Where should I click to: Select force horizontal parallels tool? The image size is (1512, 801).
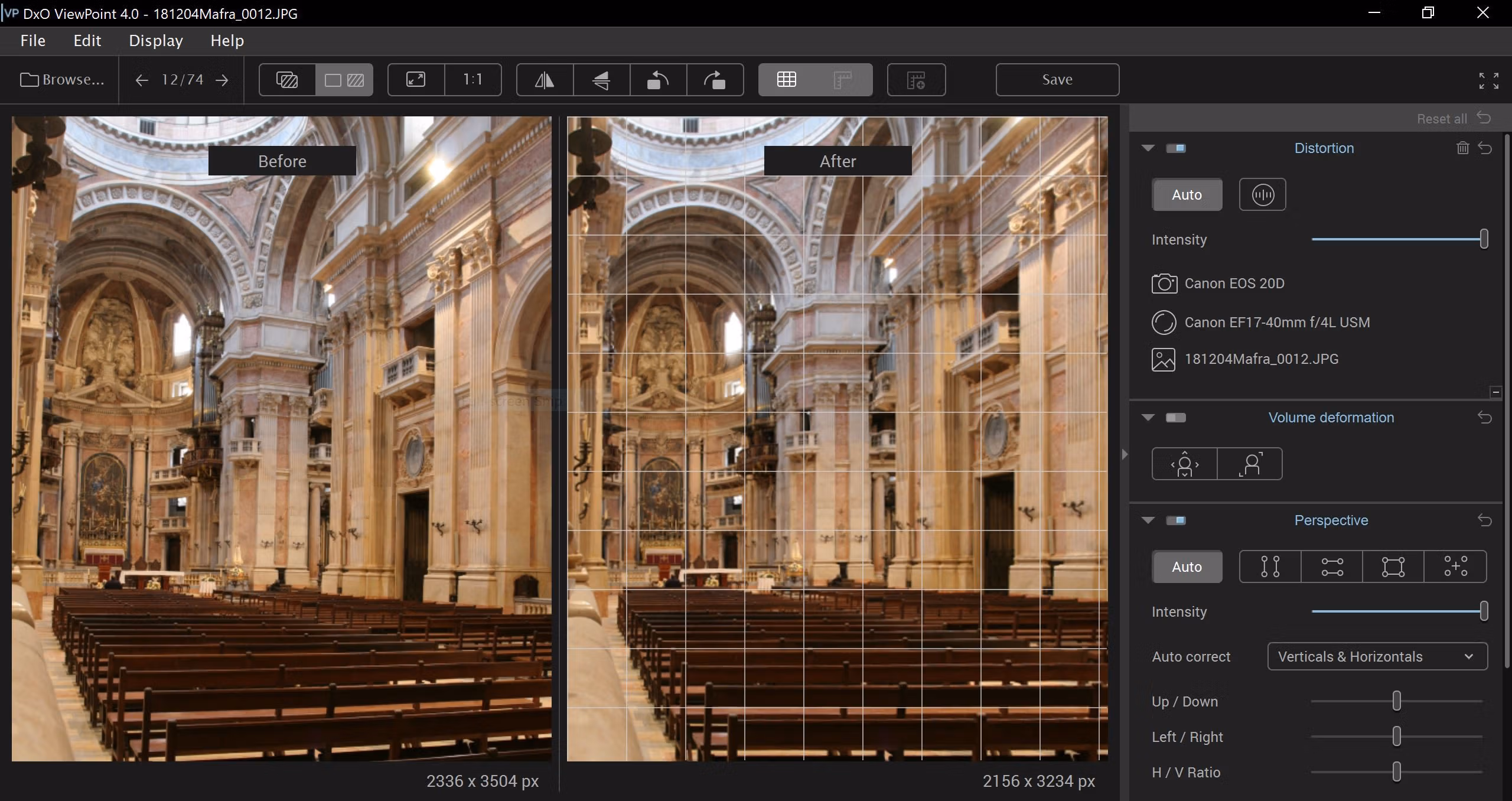[1332, 566]
